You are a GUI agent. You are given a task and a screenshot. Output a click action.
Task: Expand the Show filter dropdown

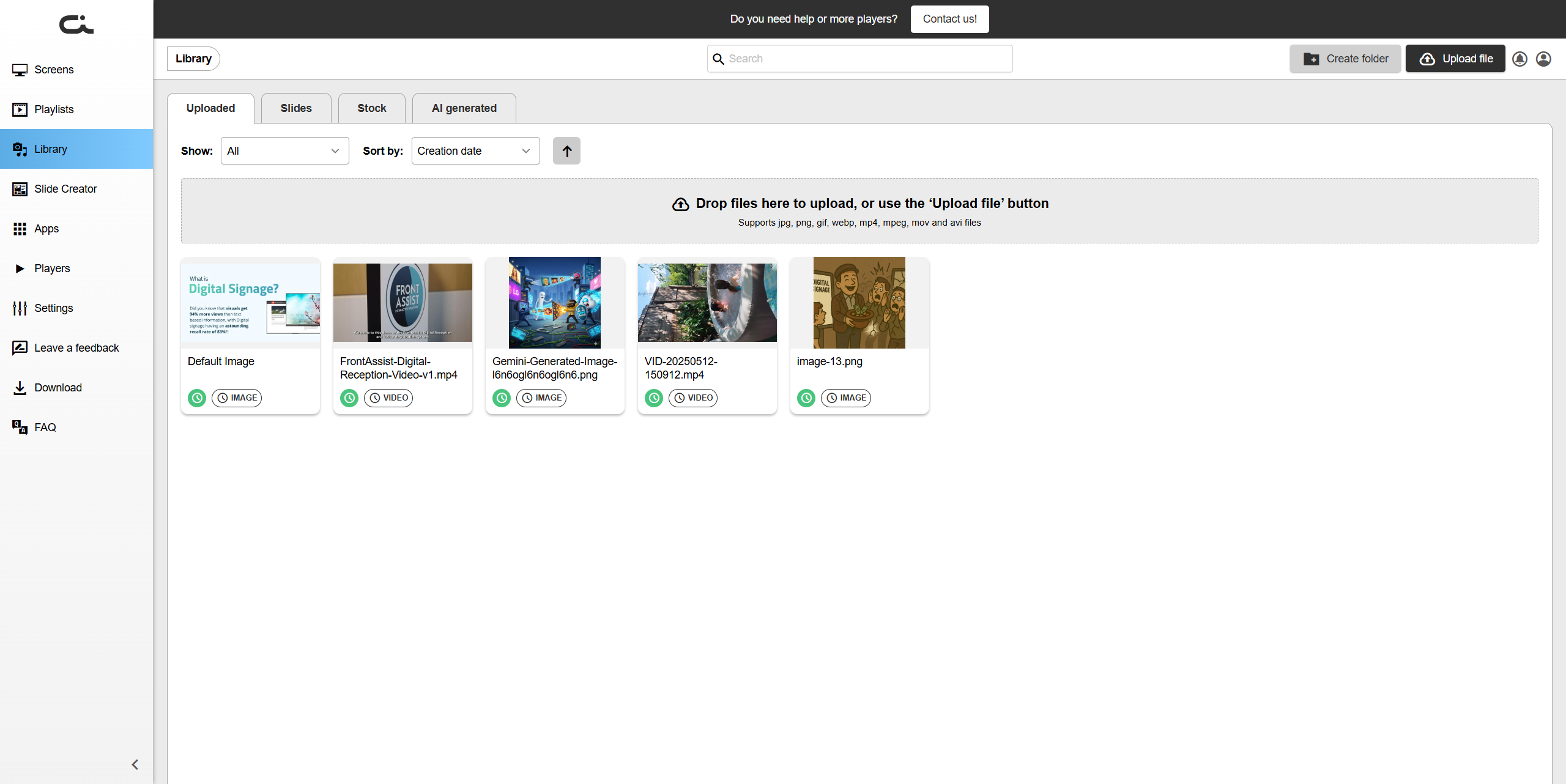pos(284,151)
